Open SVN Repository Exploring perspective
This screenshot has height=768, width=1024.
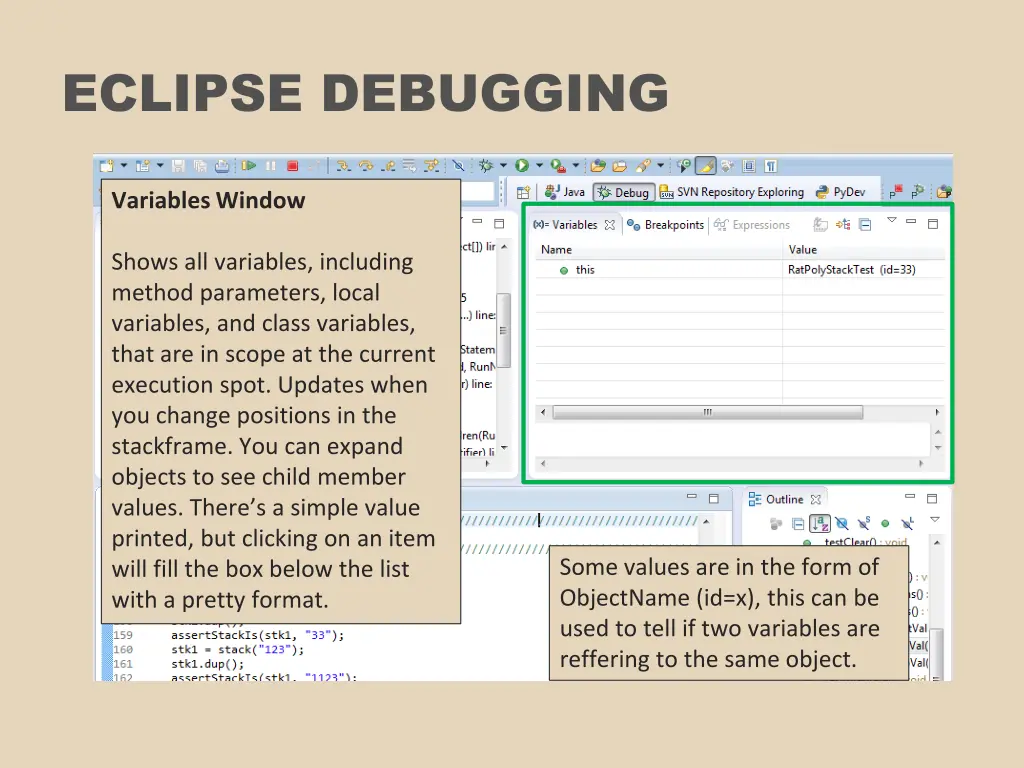pyautogui.click(x=737, y=191)
